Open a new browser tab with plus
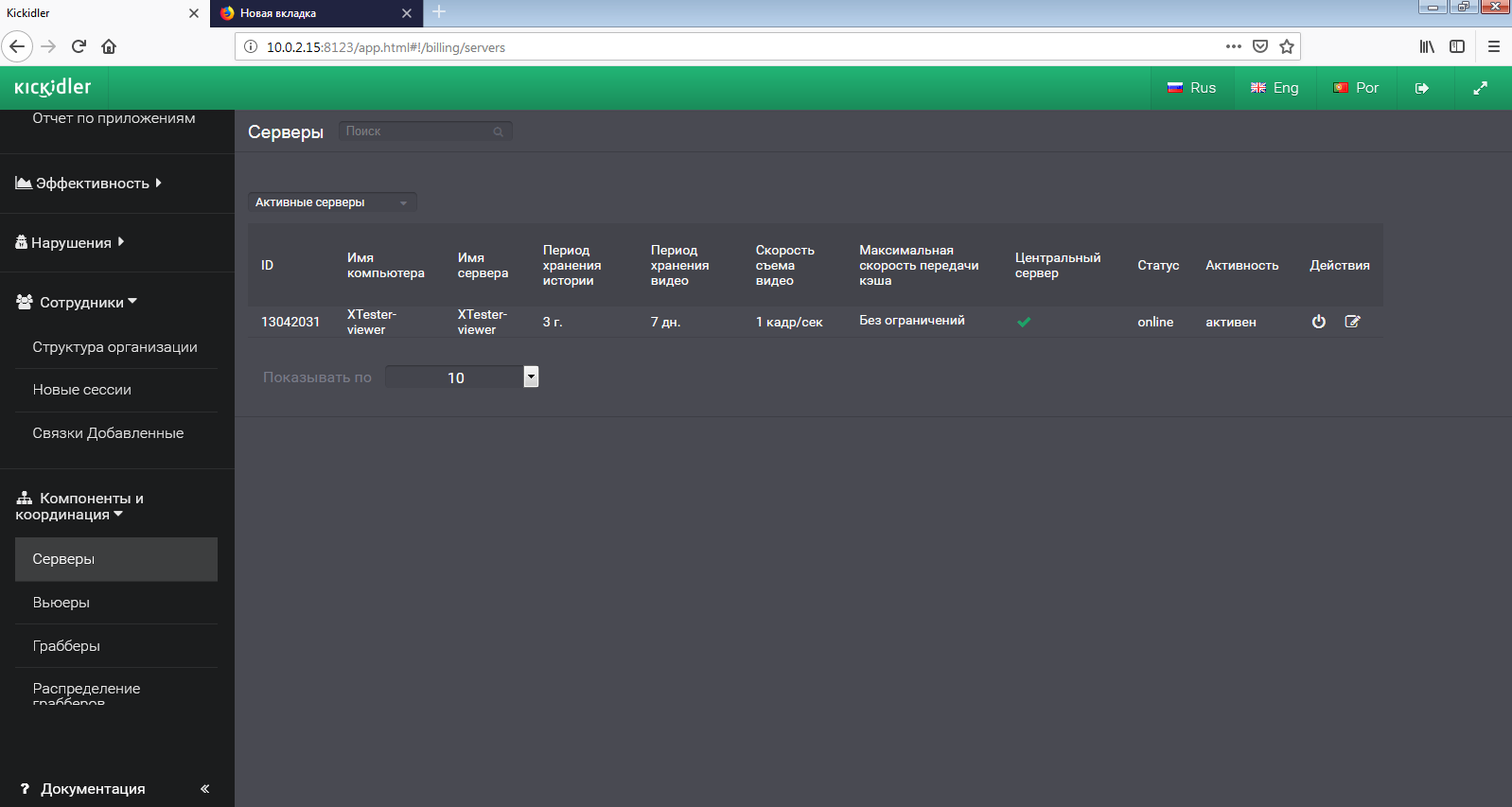The width and height of the screenshot is (1512, 807). [439, 12]
